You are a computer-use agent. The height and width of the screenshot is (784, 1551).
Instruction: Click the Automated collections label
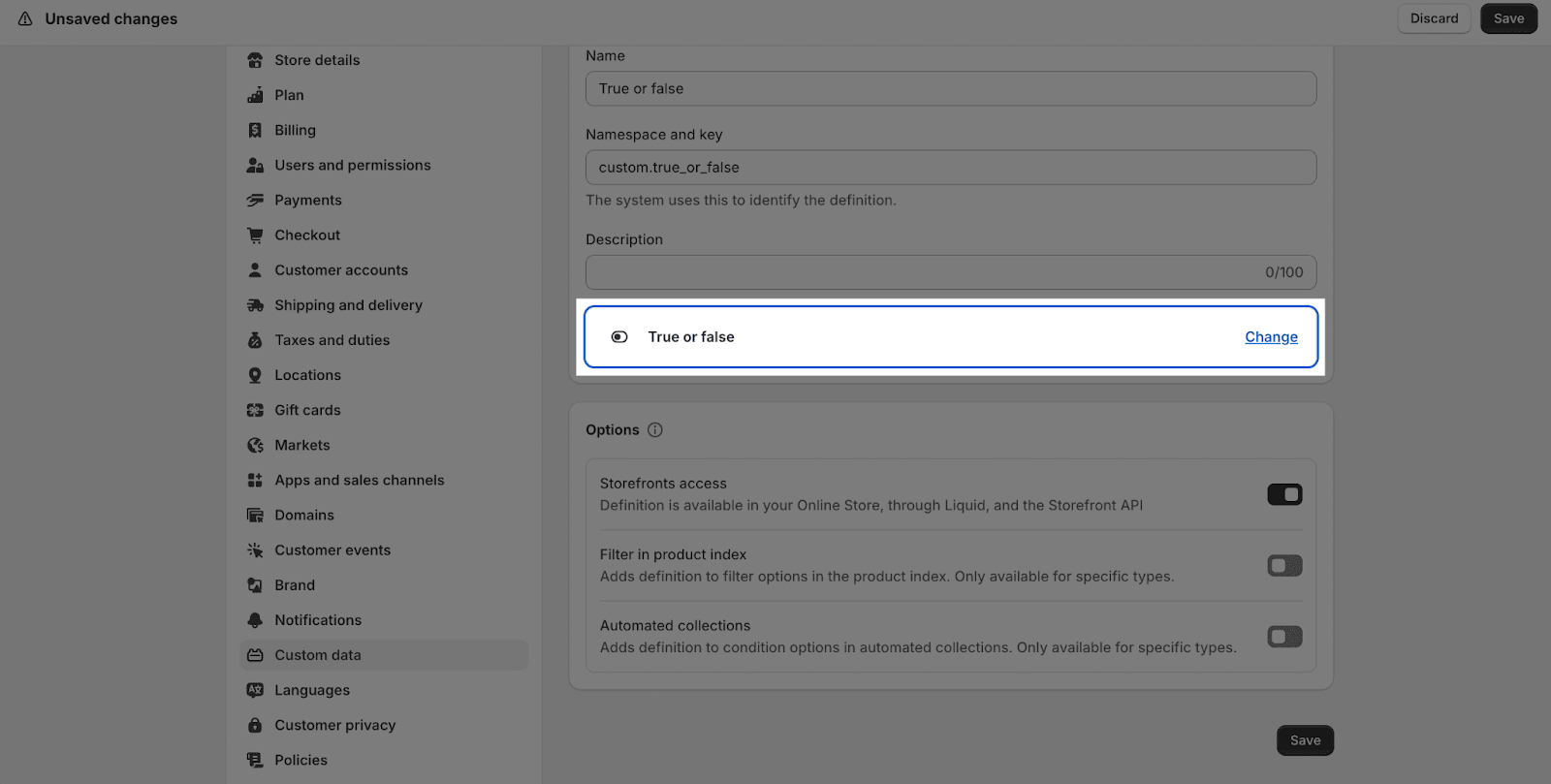[x=675, y=626]
